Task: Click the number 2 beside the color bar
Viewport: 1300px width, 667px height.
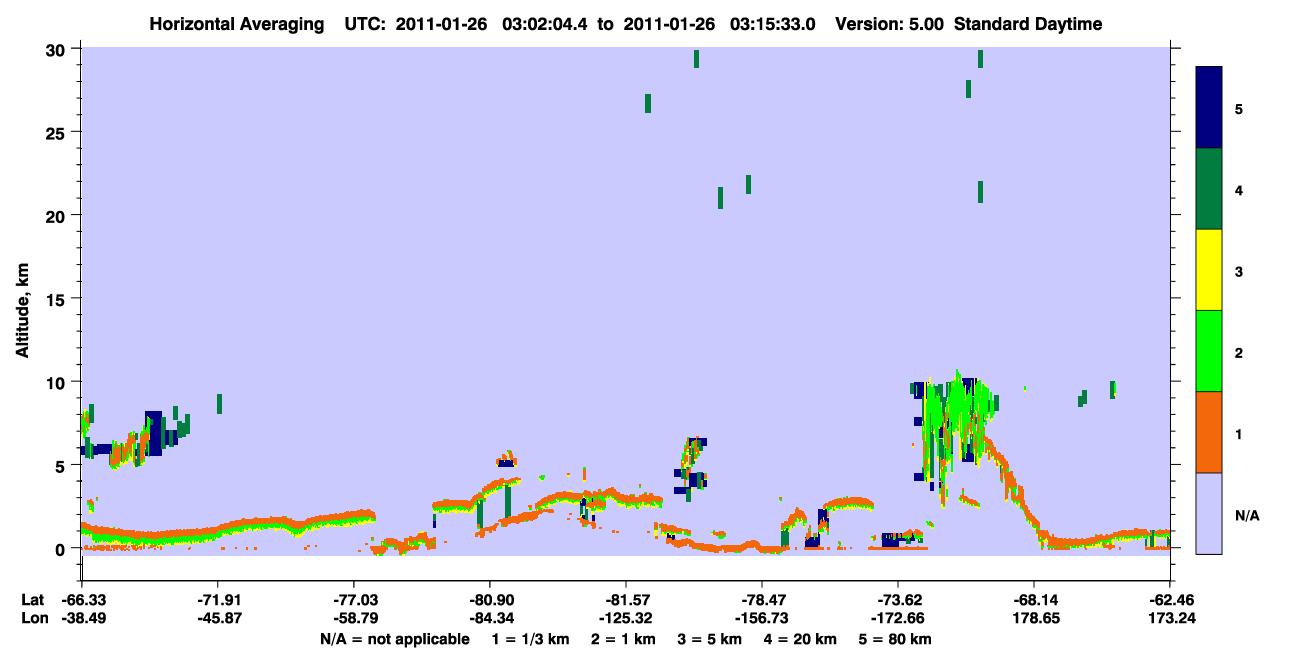Action: point(1240,353)
